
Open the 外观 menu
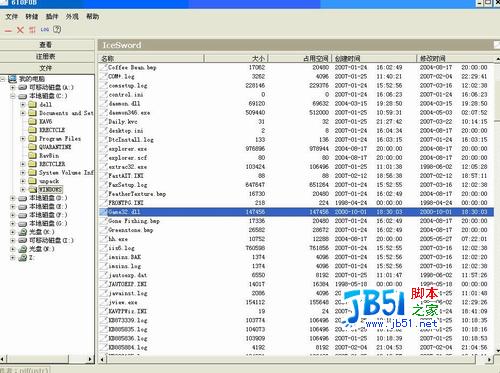coord(72,16)
